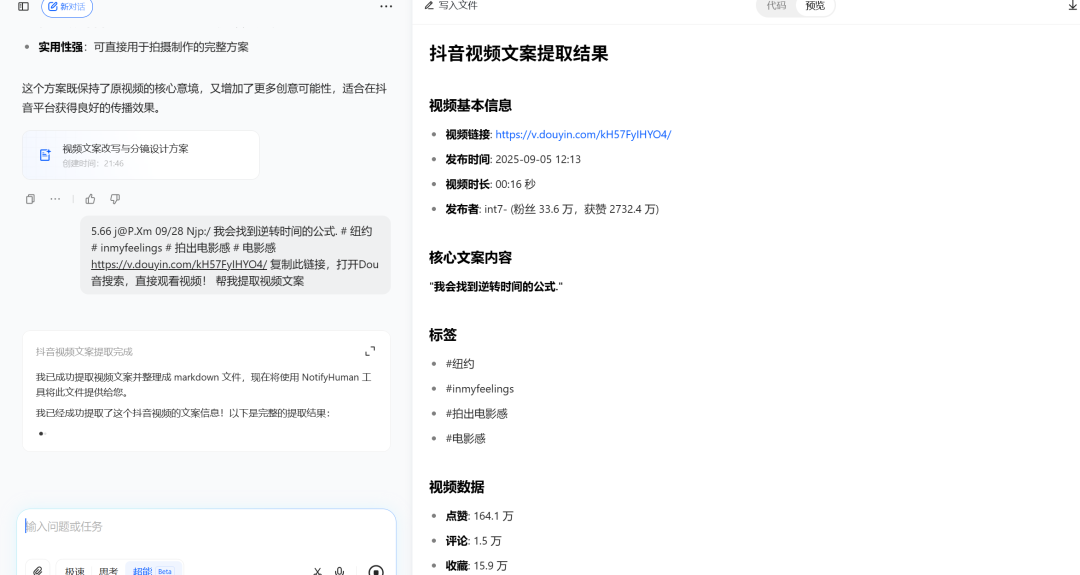This screenshot has width=1080, height=575.
Task: Click the 创建时间 21:46 label
Action: [x=93, y=164]
